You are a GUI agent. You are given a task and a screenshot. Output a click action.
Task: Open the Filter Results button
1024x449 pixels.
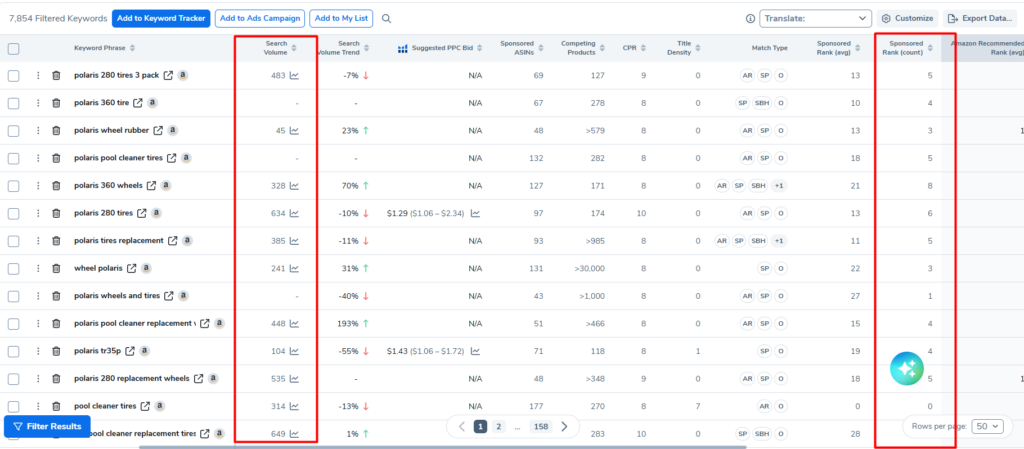click(x=47, y=426)
